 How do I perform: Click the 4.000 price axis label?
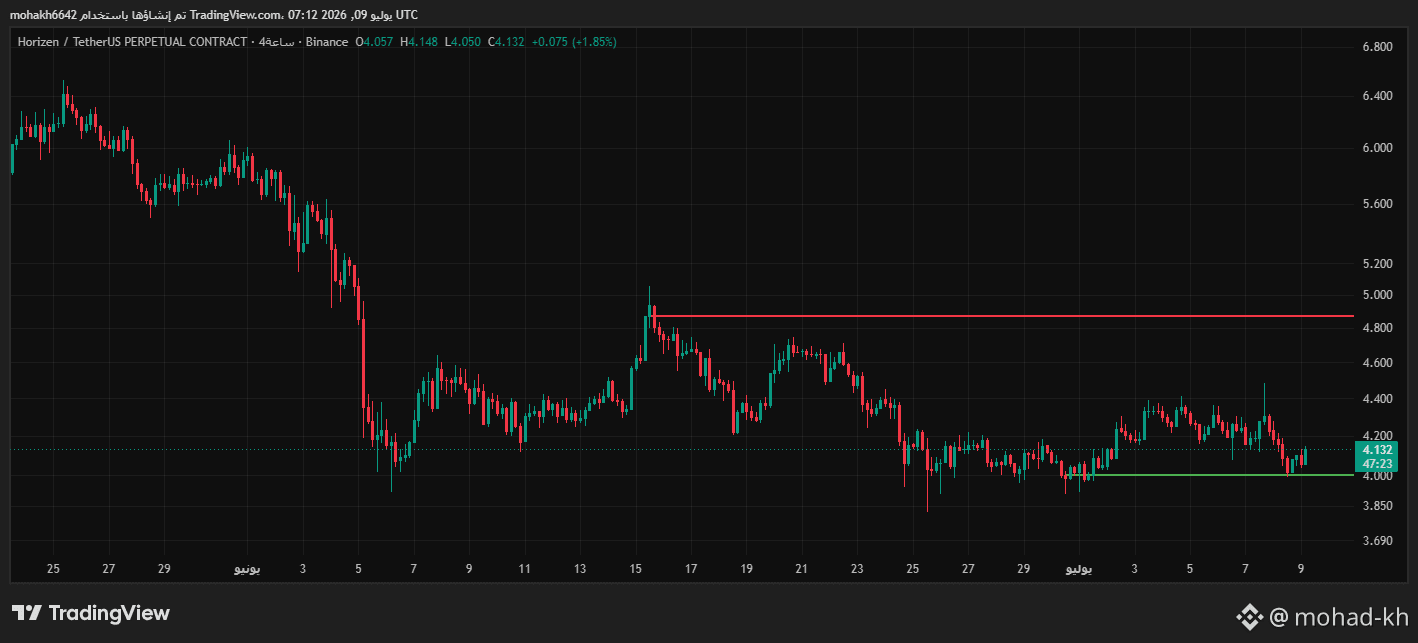(x=1377, y=476)
